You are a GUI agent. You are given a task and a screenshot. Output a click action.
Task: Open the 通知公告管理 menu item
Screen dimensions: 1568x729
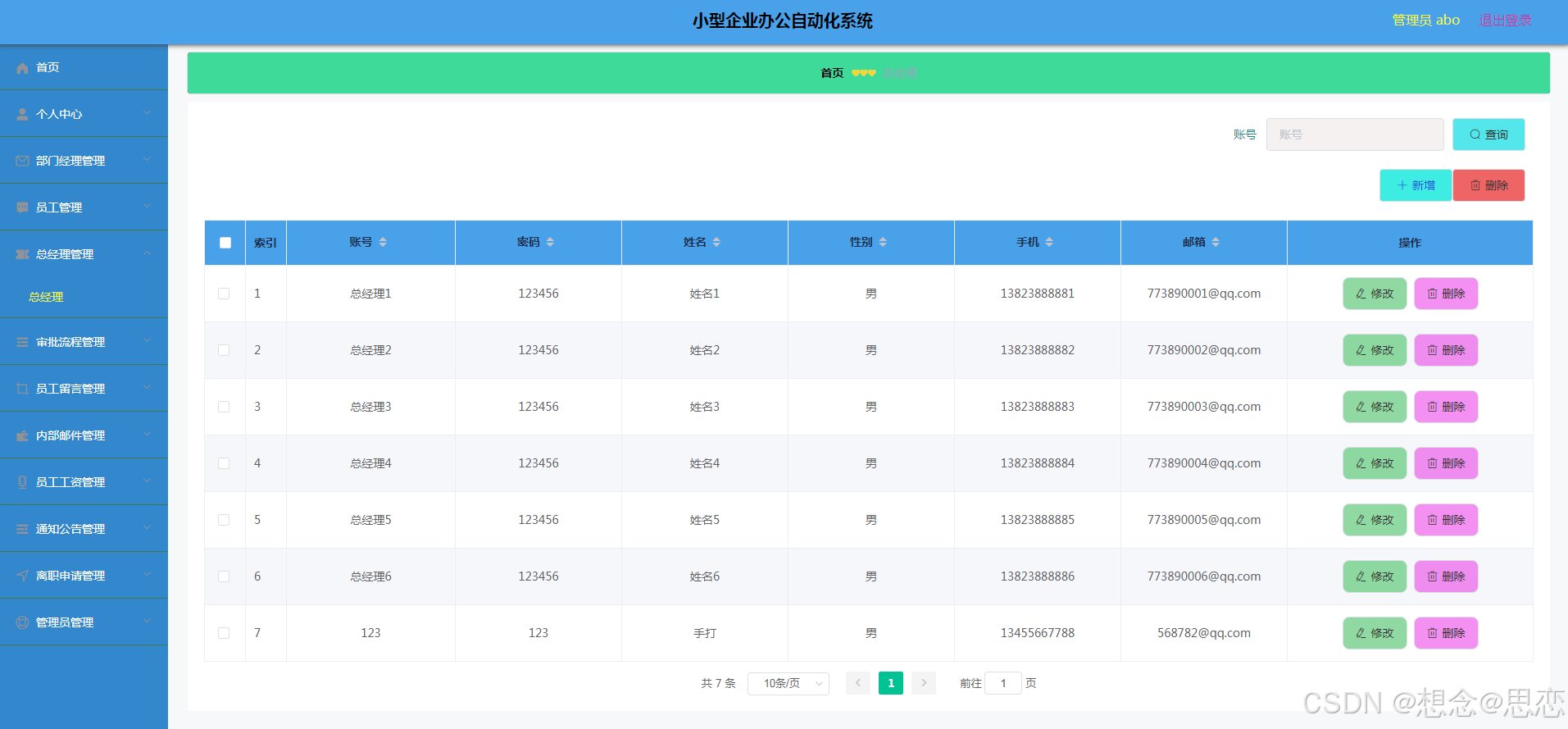[x=84, y=529]
